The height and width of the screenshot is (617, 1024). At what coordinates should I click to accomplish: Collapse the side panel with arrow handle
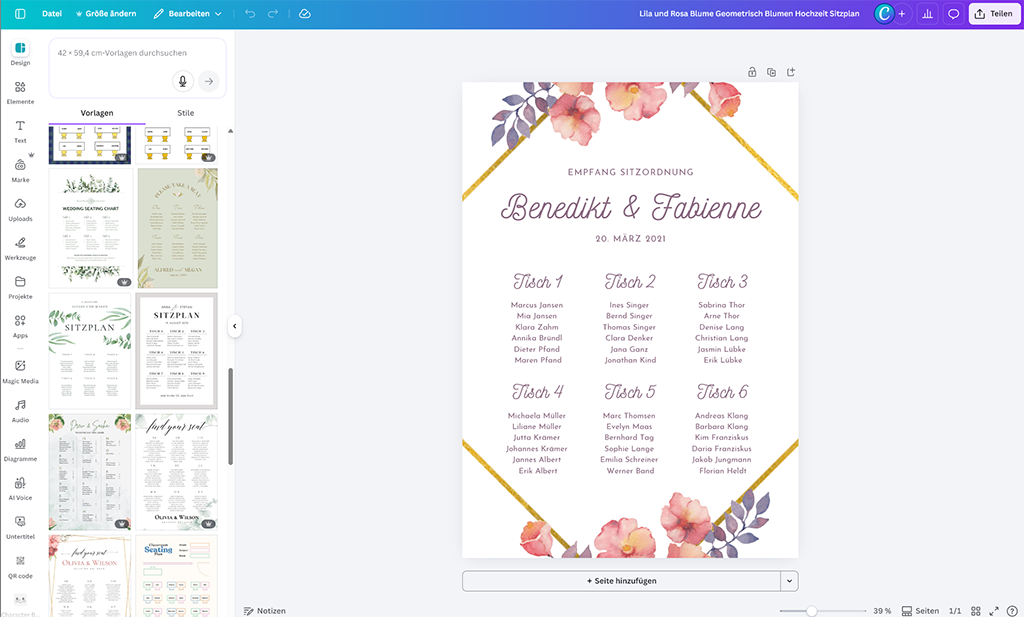pyautogui.click(x=234, y=326)
